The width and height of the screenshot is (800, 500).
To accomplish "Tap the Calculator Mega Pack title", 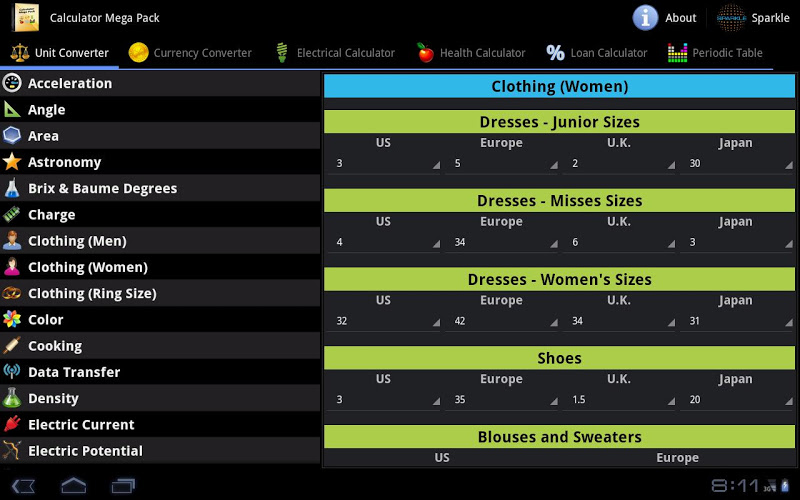I will click(x=105, y=18).
